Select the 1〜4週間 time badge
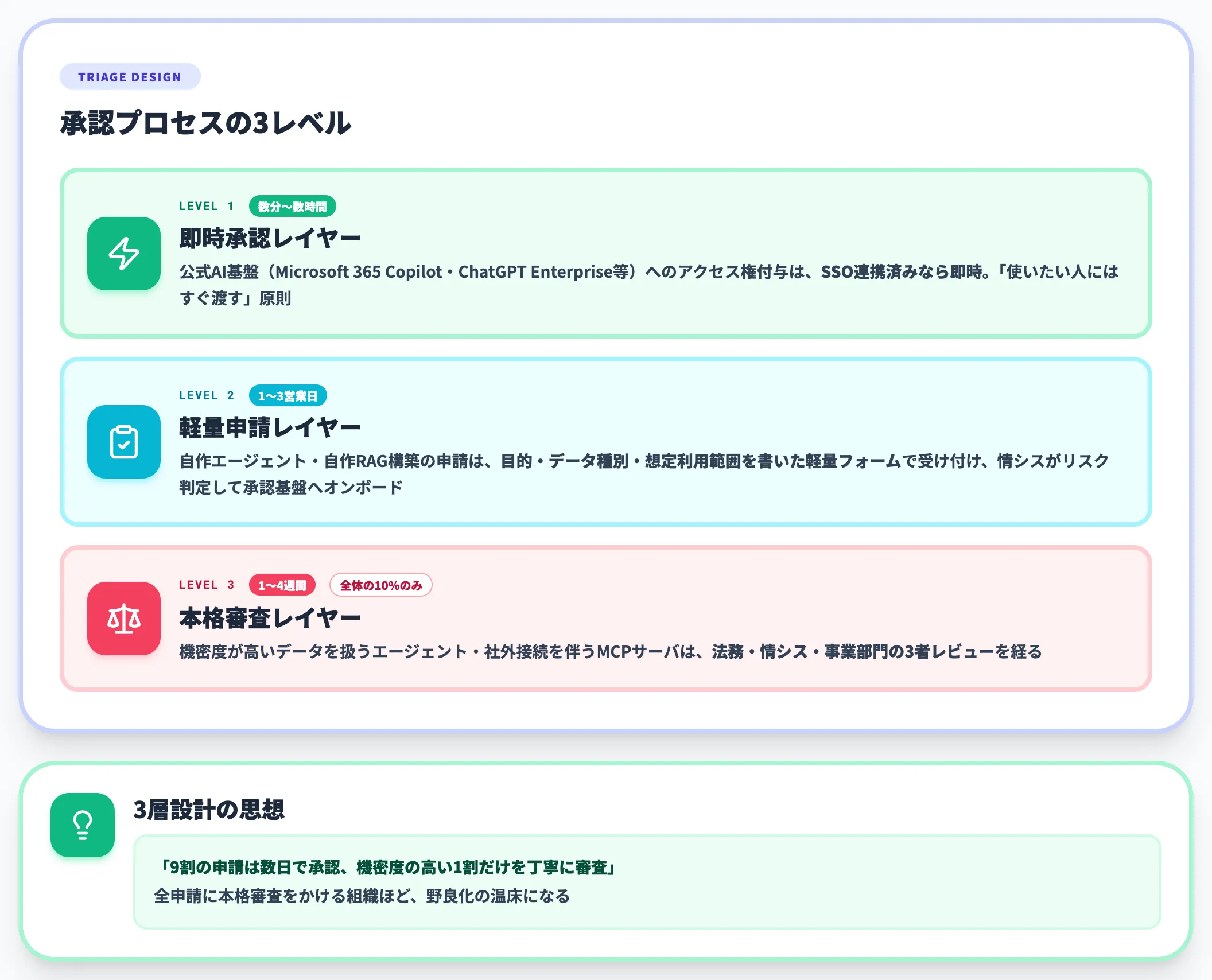Screen dimensions: 1212x980 (x=282, y=585)
